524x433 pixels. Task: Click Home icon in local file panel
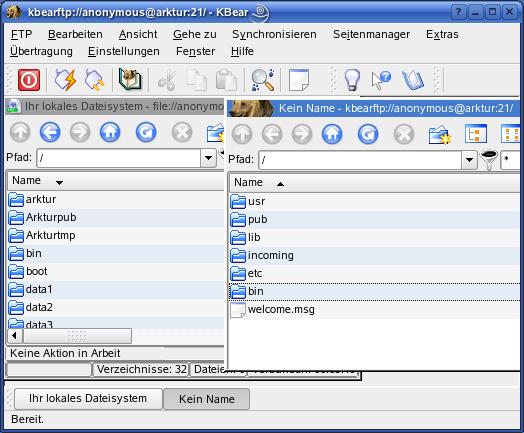(x=110, y=132)
